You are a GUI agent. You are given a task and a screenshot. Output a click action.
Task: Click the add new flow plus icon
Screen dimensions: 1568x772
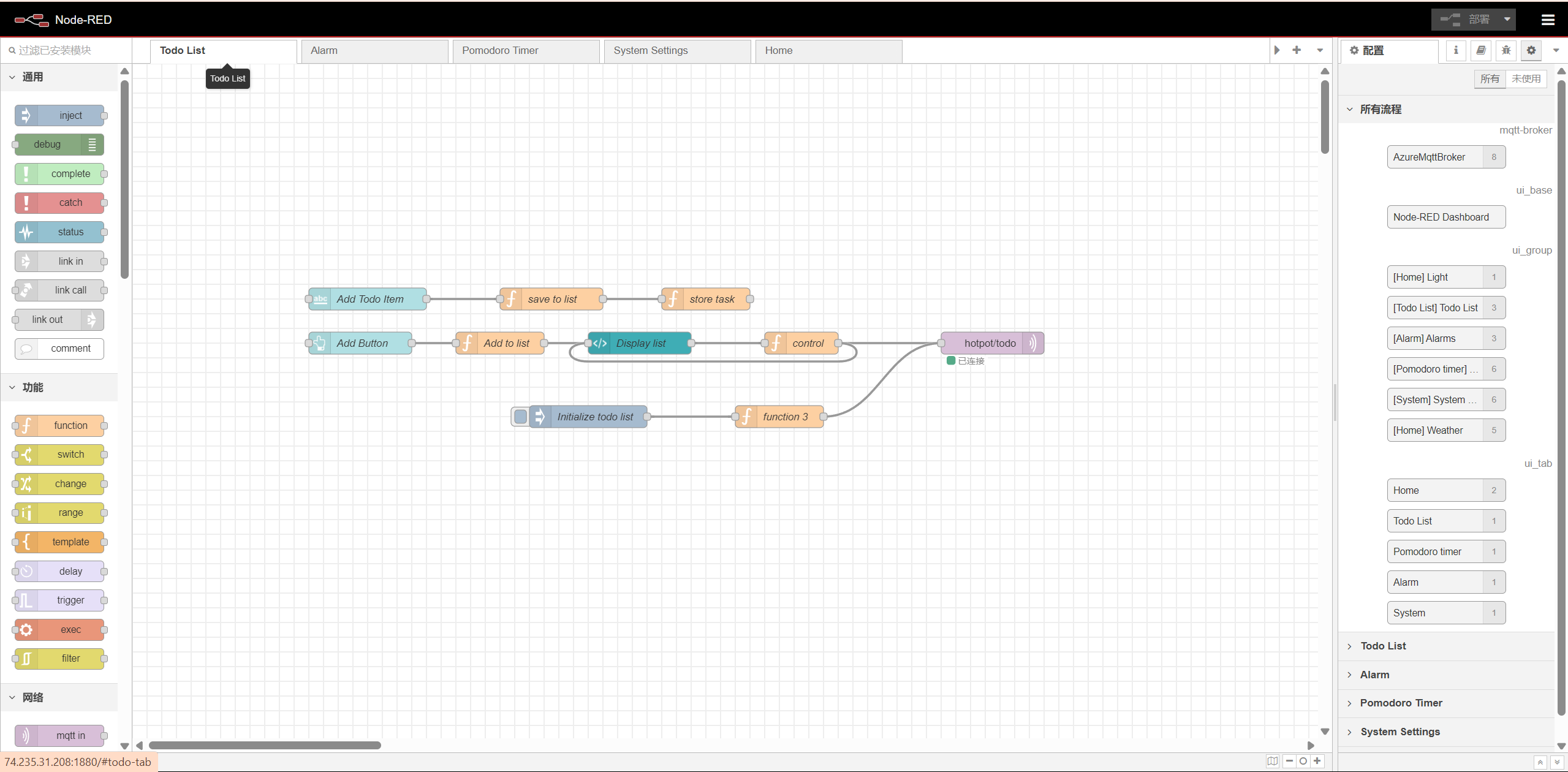[x=1297, y=50]
